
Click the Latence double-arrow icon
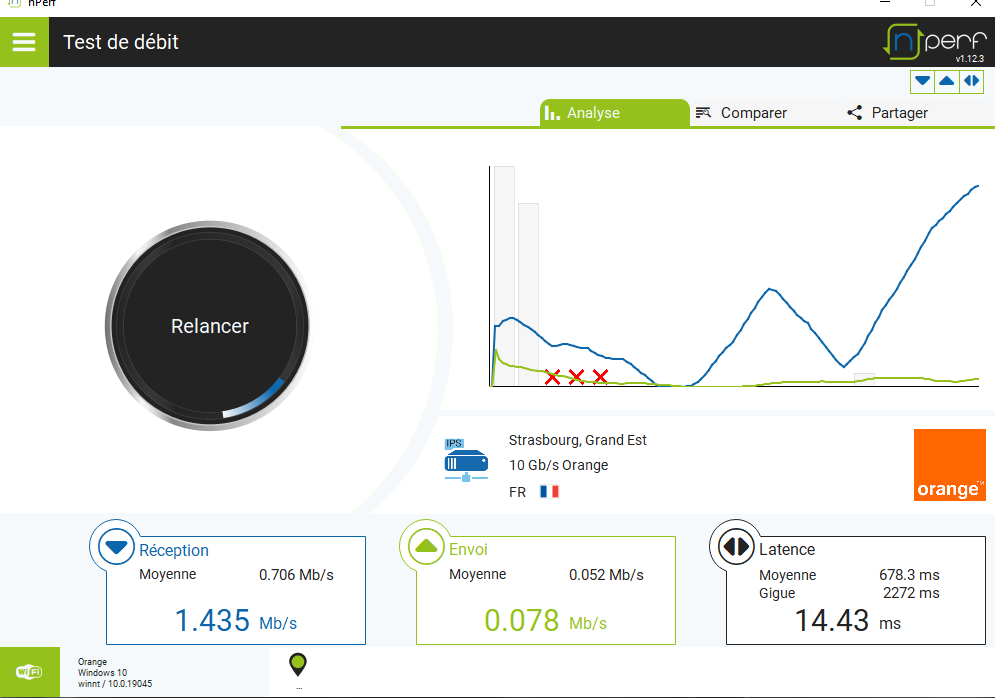736,547
